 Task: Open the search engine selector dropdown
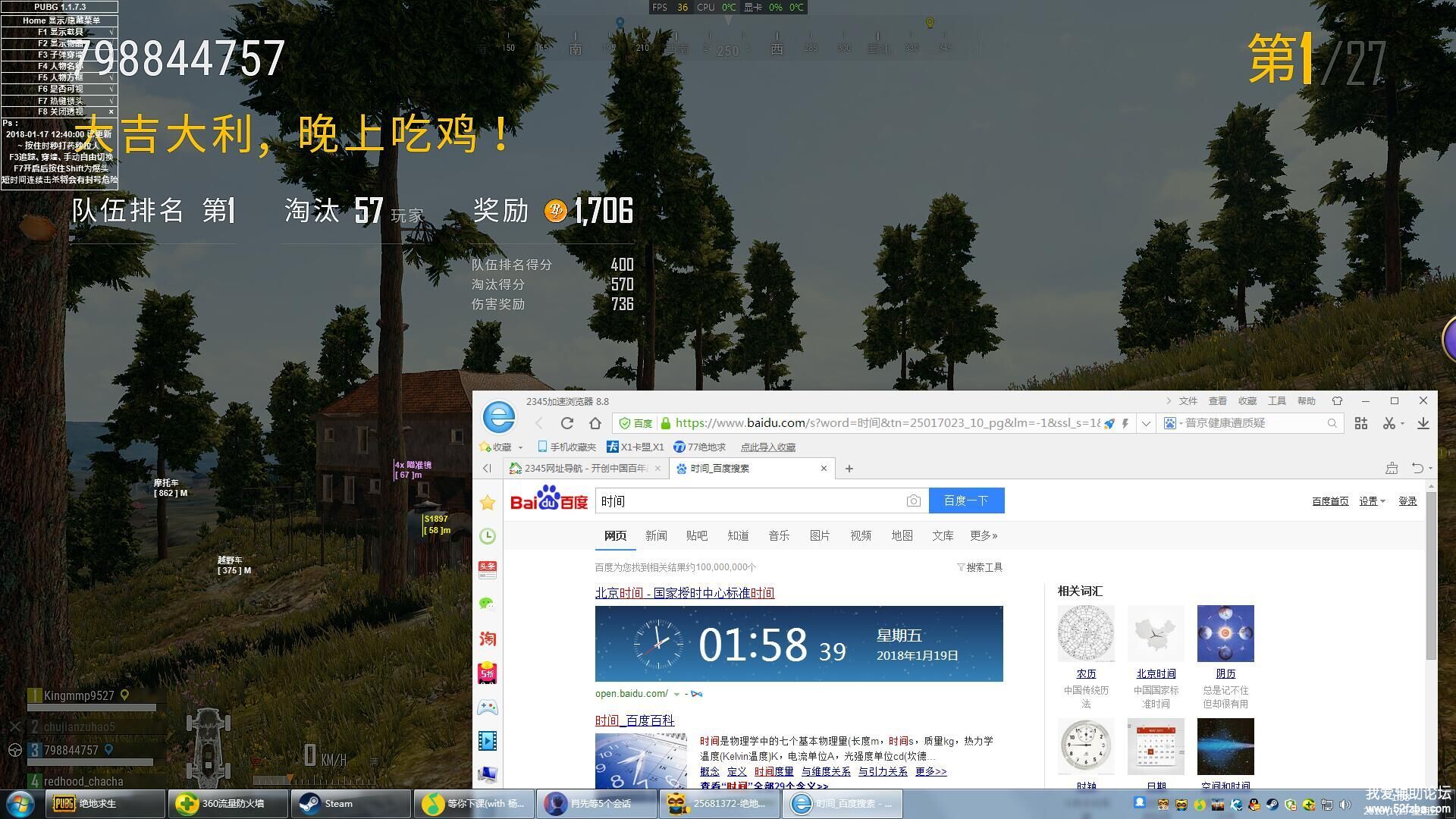[1173, 423]
